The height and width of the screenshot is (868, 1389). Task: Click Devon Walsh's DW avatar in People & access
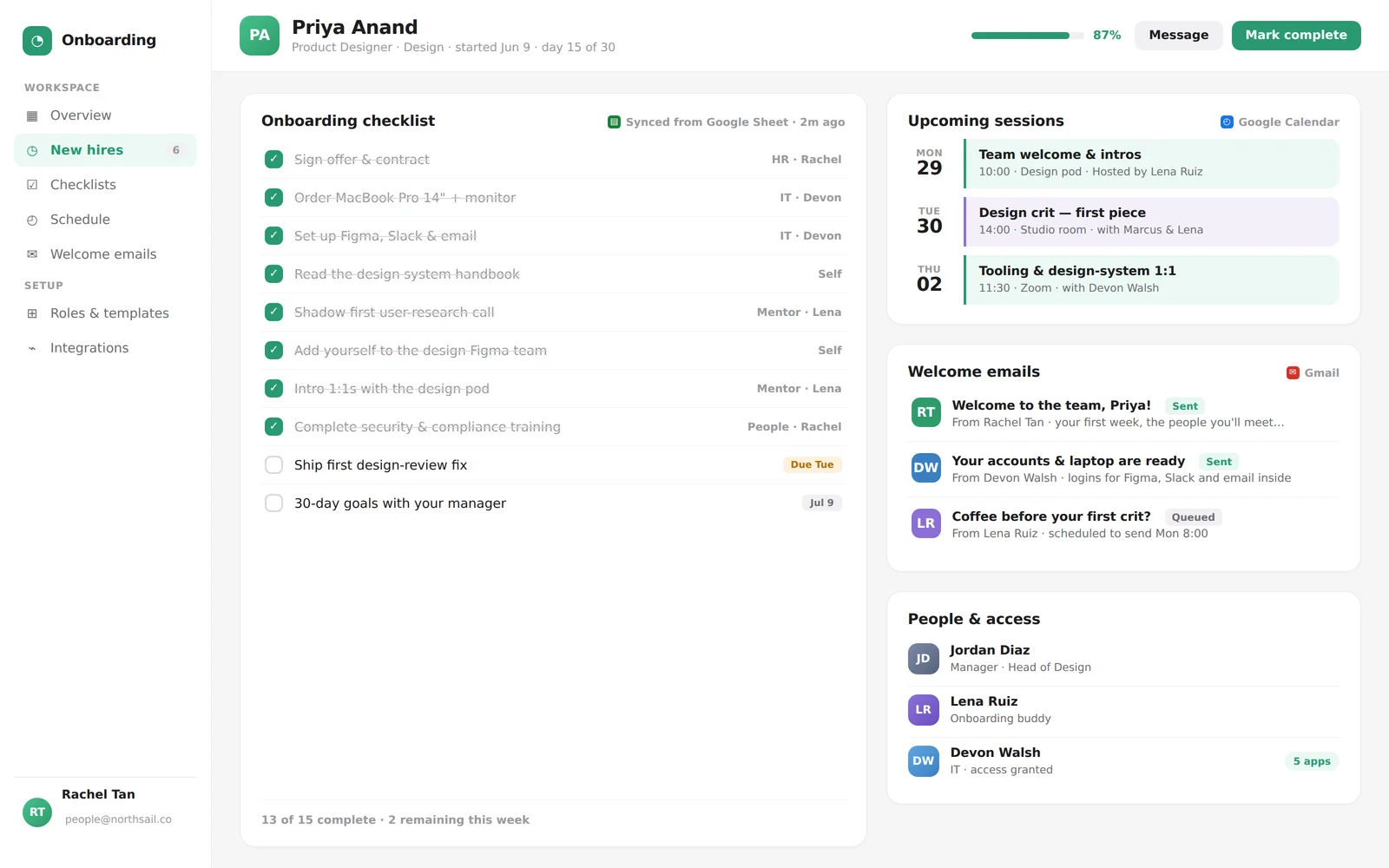coord(924,761)
